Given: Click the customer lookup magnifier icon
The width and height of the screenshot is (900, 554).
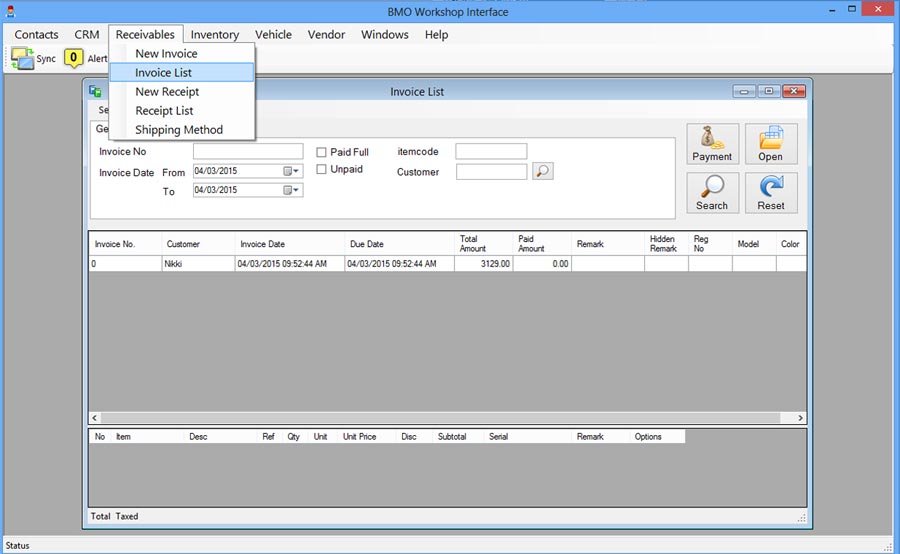Looking at the screenshot, I should tap(542, 171).
